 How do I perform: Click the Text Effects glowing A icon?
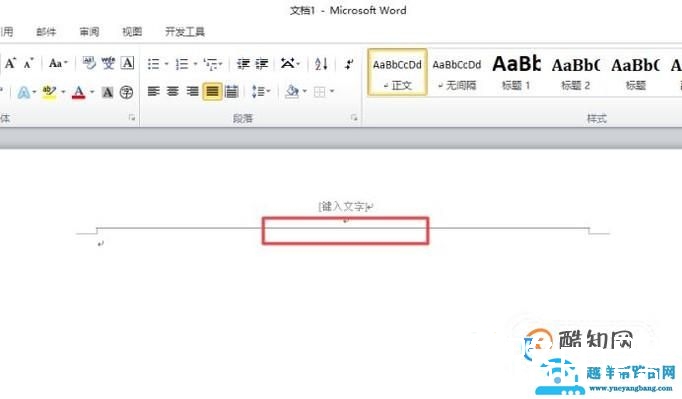(23, 92)
